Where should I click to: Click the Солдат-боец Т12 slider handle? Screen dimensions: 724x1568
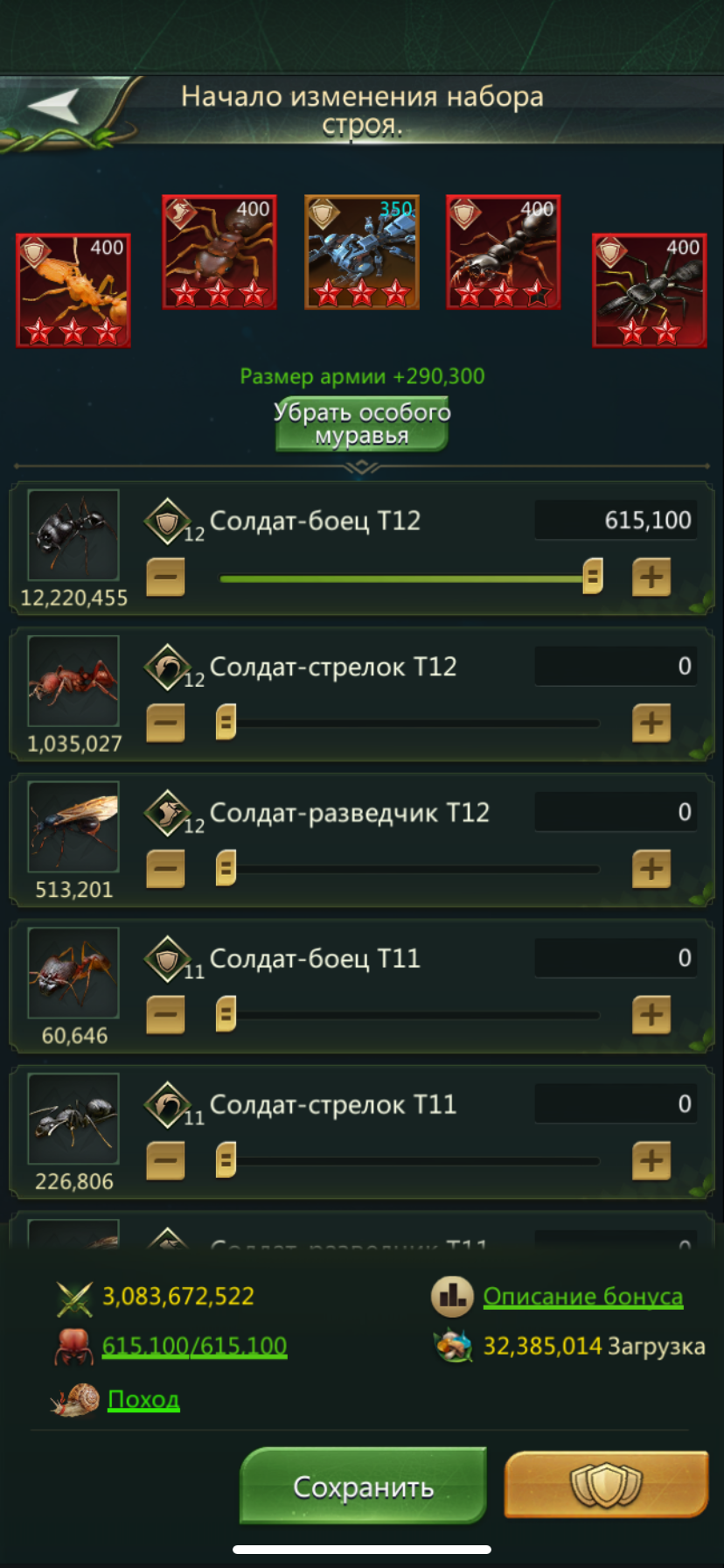click(x=591, y=577)
